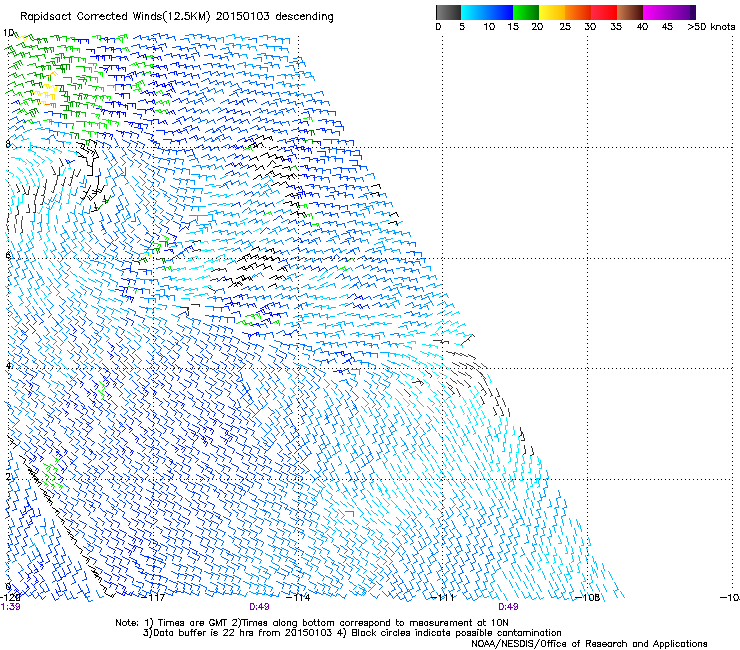Viewport: 740px width, 650px height.
Task: Click the dark purple 45-50 knots legend segment
Action: tap(682, 12)
